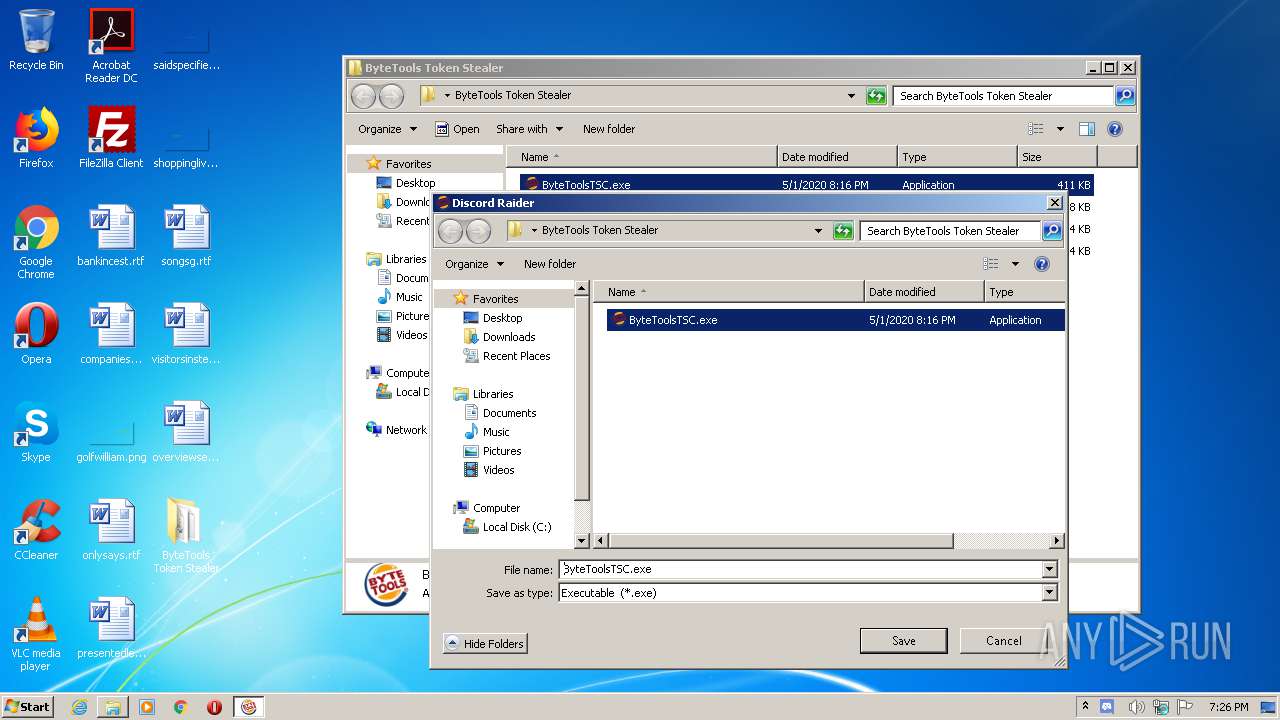Select ByteToolsTSC.exe in dialog file list
This screenshot has height=720, width=1280.
coord(836,320)
